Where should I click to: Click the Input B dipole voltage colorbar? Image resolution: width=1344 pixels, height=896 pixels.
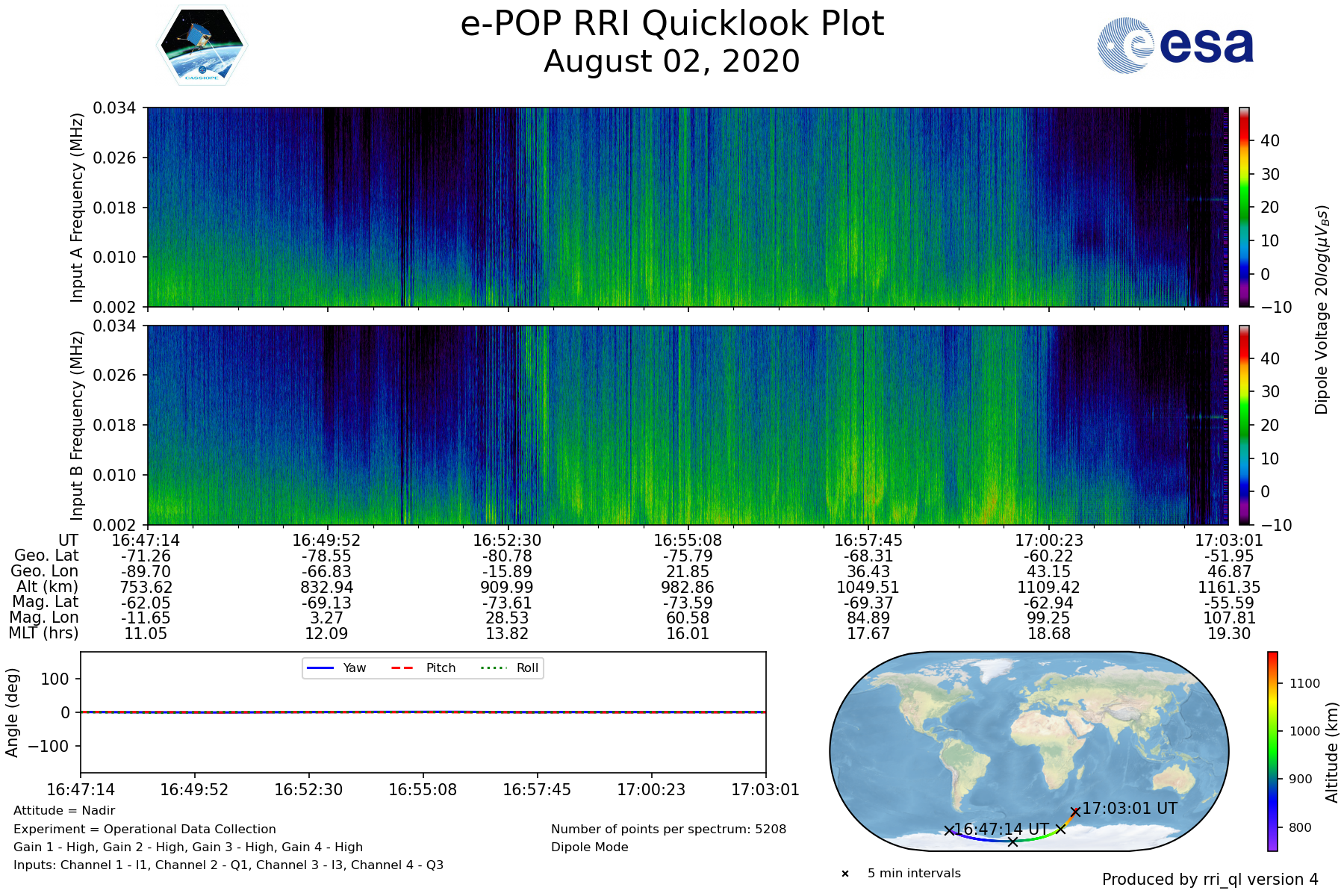tap(1245, 425)
